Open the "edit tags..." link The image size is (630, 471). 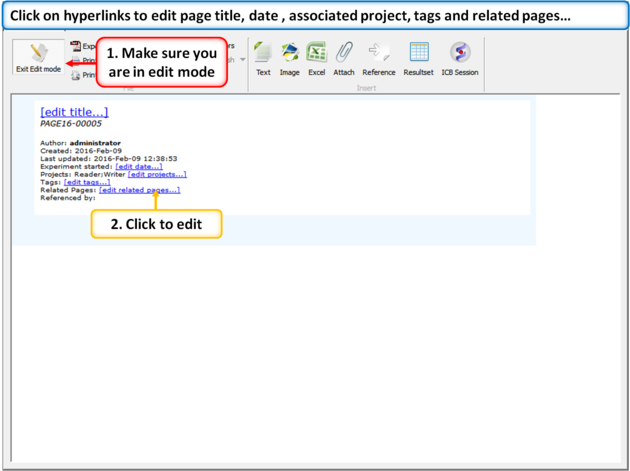coord(87,182)
